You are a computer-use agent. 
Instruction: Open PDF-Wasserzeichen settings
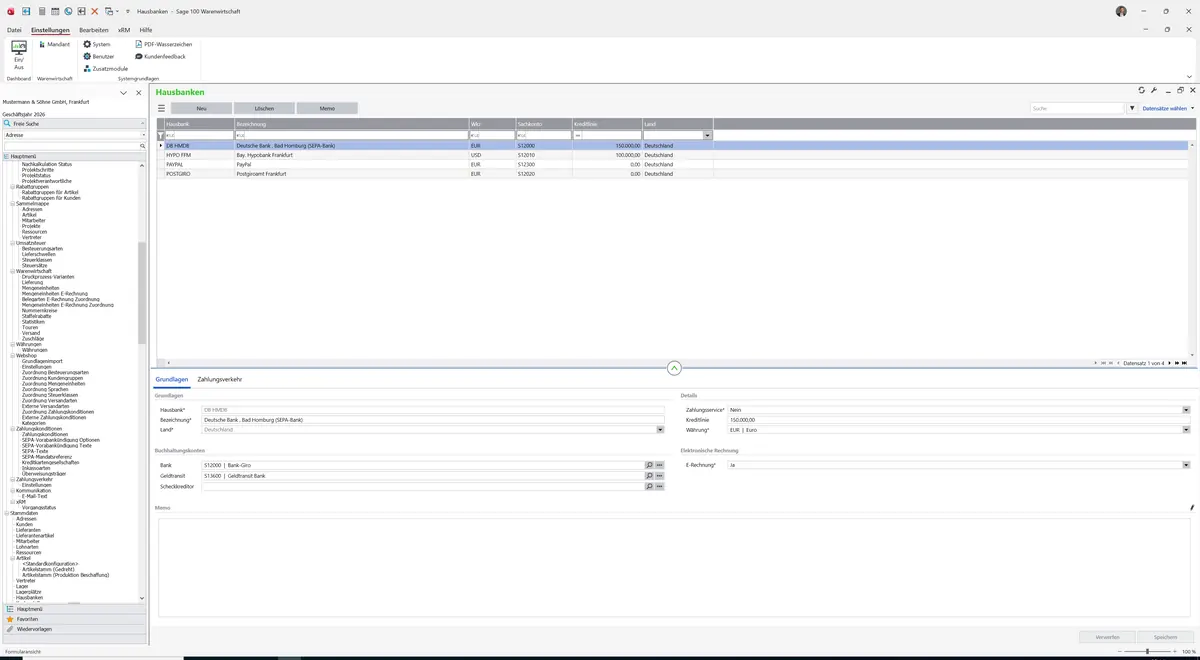(164, 44)
